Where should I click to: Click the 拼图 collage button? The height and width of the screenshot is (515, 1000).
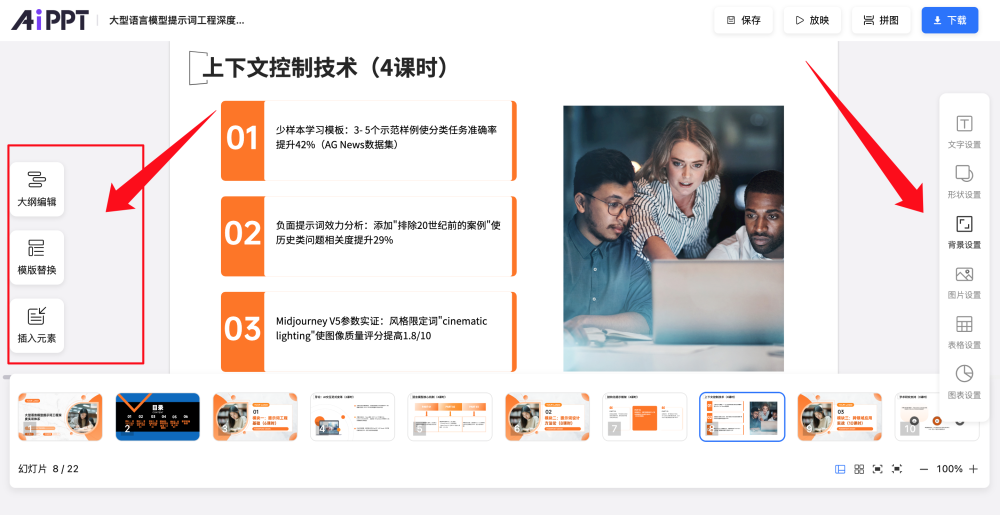click(x=881, y=20)
